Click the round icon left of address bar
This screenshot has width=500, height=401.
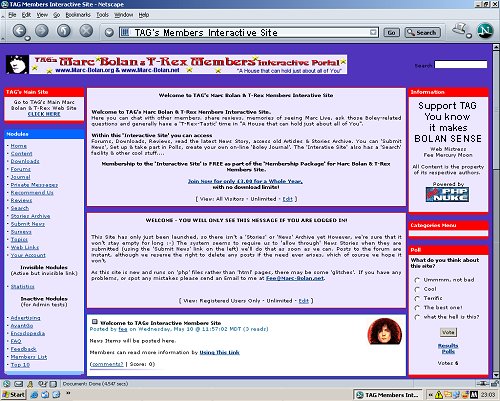(x=109, y=32)
